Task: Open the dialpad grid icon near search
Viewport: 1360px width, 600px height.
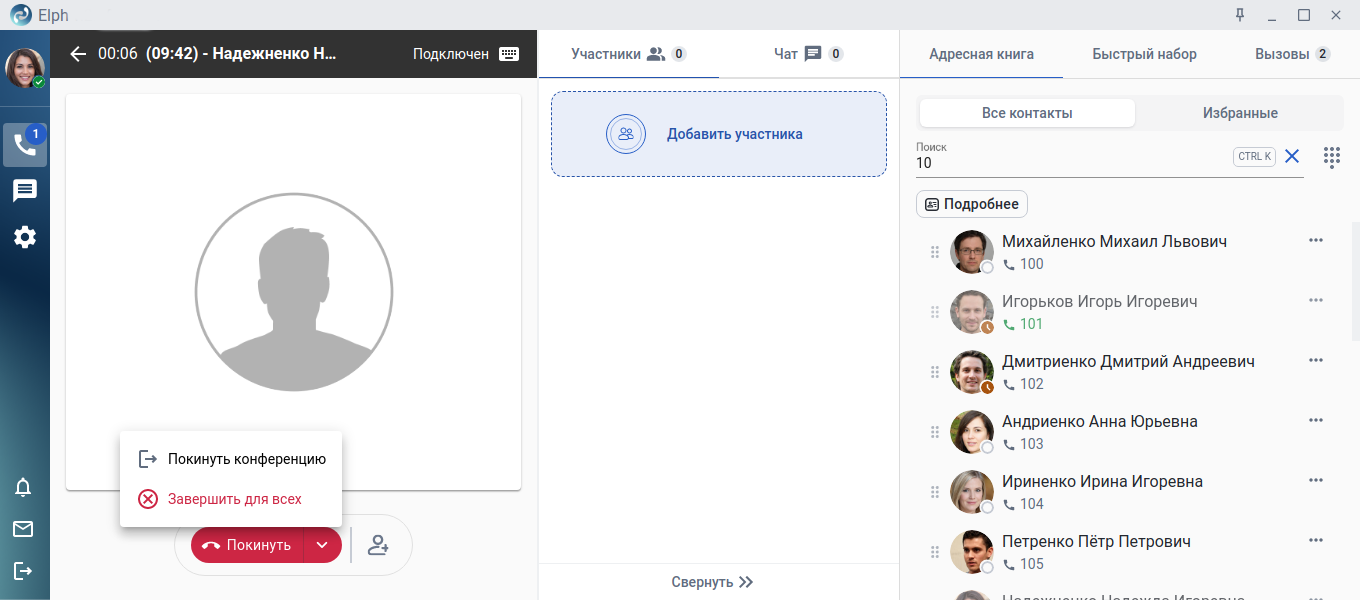Action: point(1331,157)
